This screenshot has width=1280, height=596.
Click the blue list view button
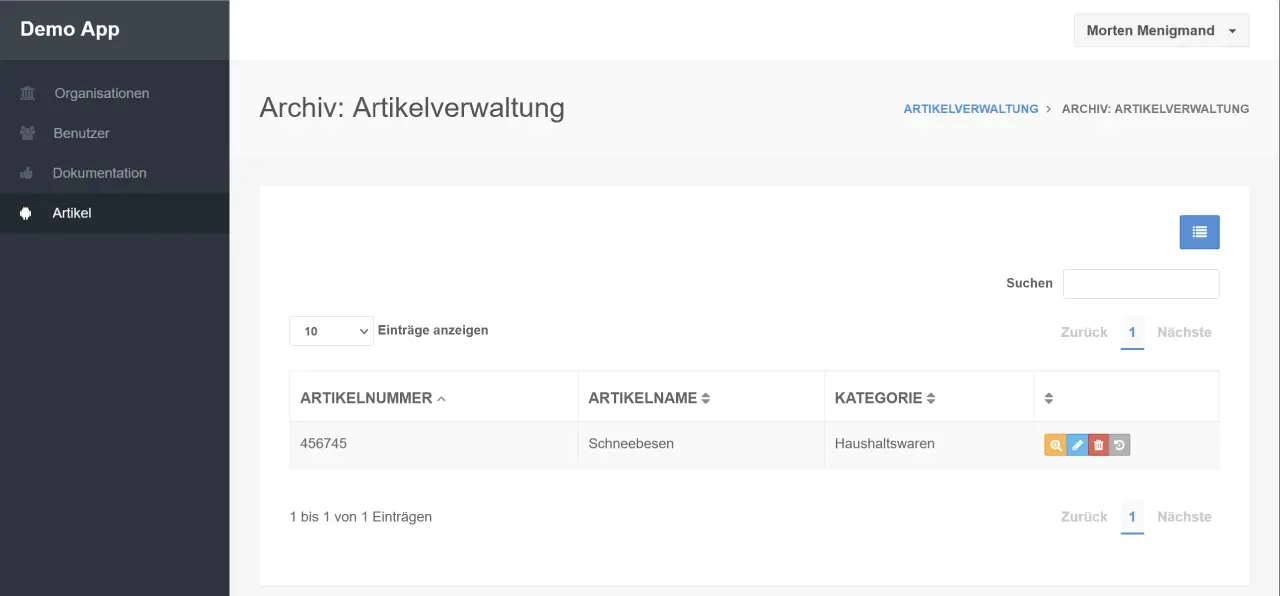click(x=1199, y=232)
